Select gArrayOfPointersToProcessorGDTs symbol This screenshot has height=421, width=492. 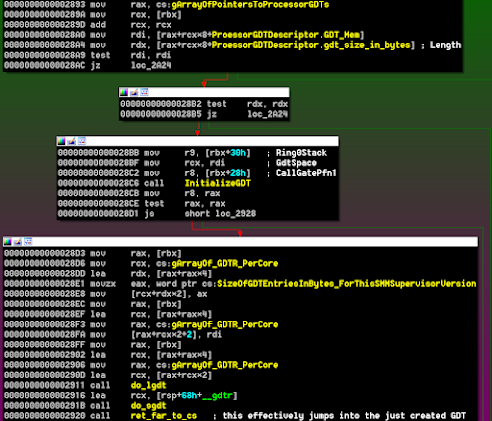(250, 5)
